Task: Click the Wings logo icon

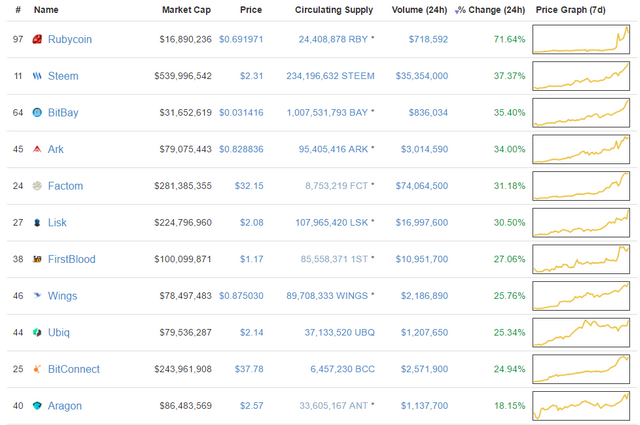Action: pyautogui.click(x=37, y=296)
